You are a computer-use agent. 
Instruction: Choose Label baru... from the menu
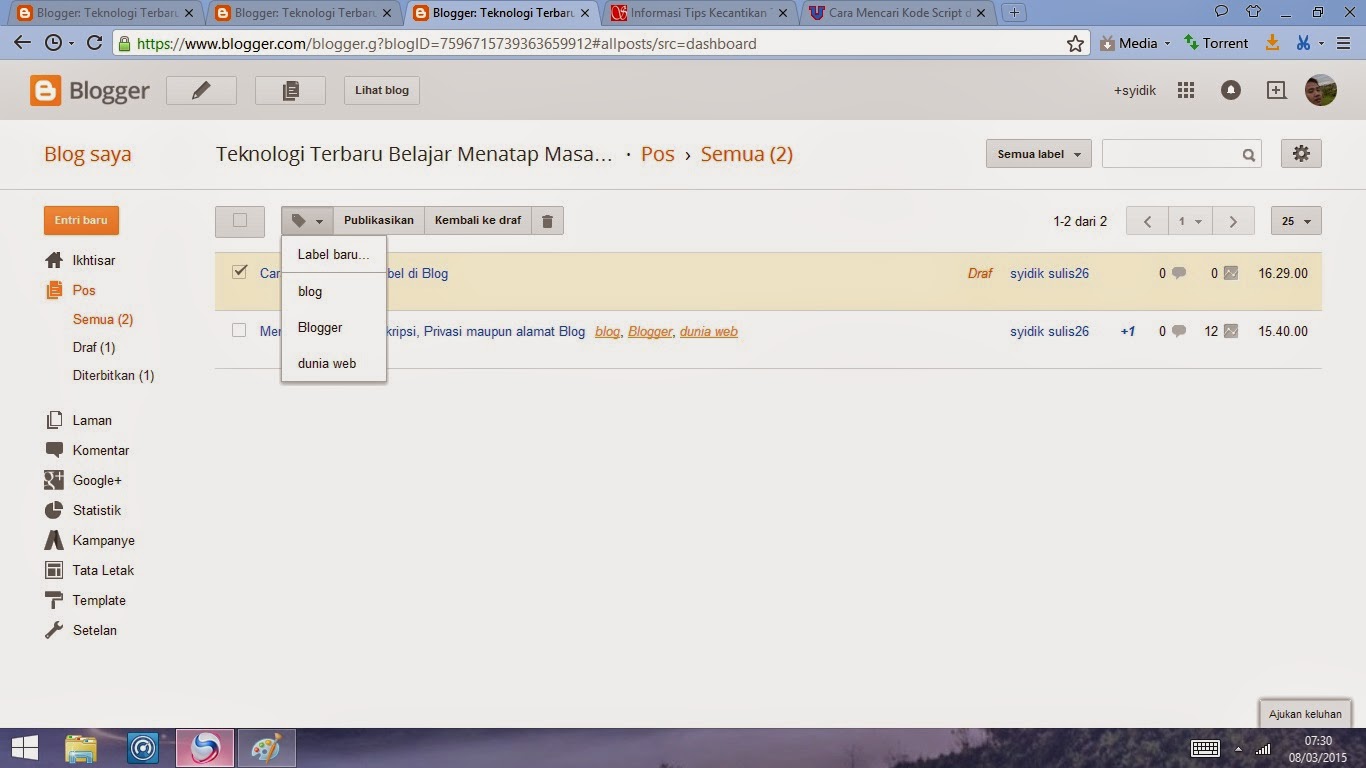pyautogui.click(x=334, y=254)
